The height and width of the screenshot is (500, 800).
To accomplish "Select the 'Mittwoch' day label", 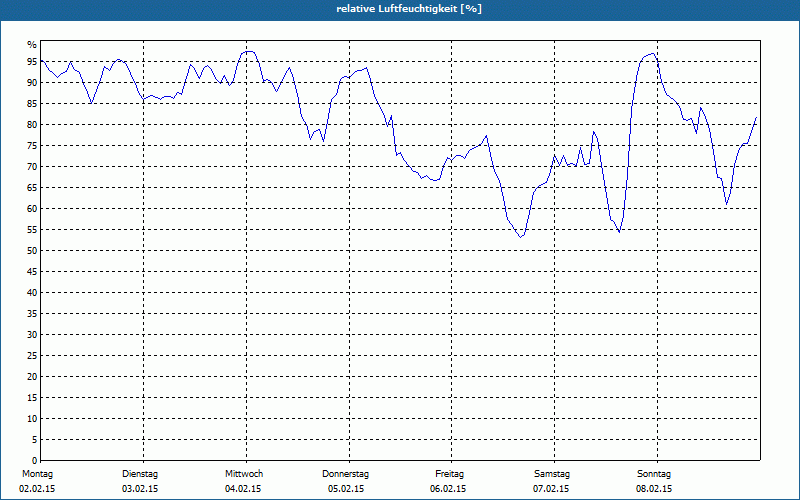I will (x=244, y=474).
